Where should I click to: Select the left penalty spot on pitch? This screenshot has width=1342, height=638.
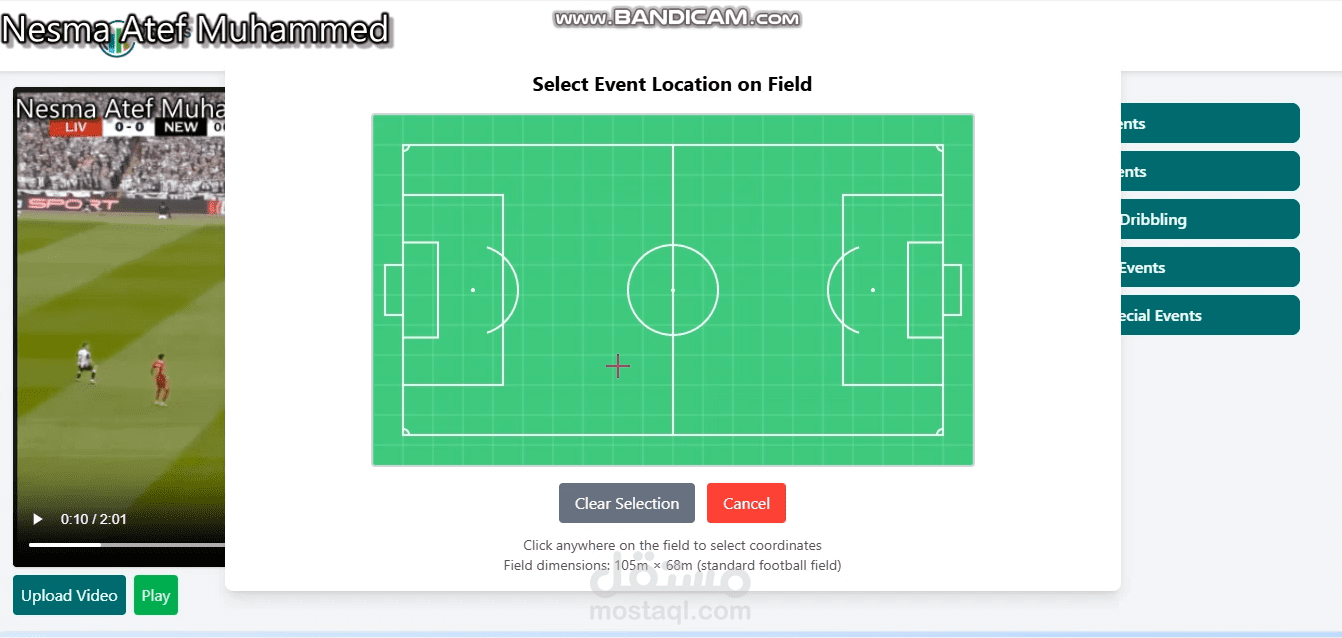pyautogui.click(x=473, y=290)
